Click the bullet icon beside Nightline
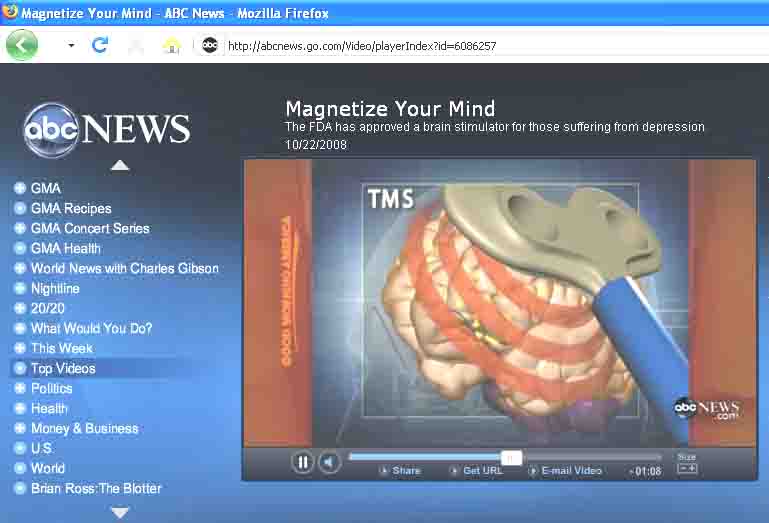The height and width of the screenshot is (523, 769). [x=20, y=288]
